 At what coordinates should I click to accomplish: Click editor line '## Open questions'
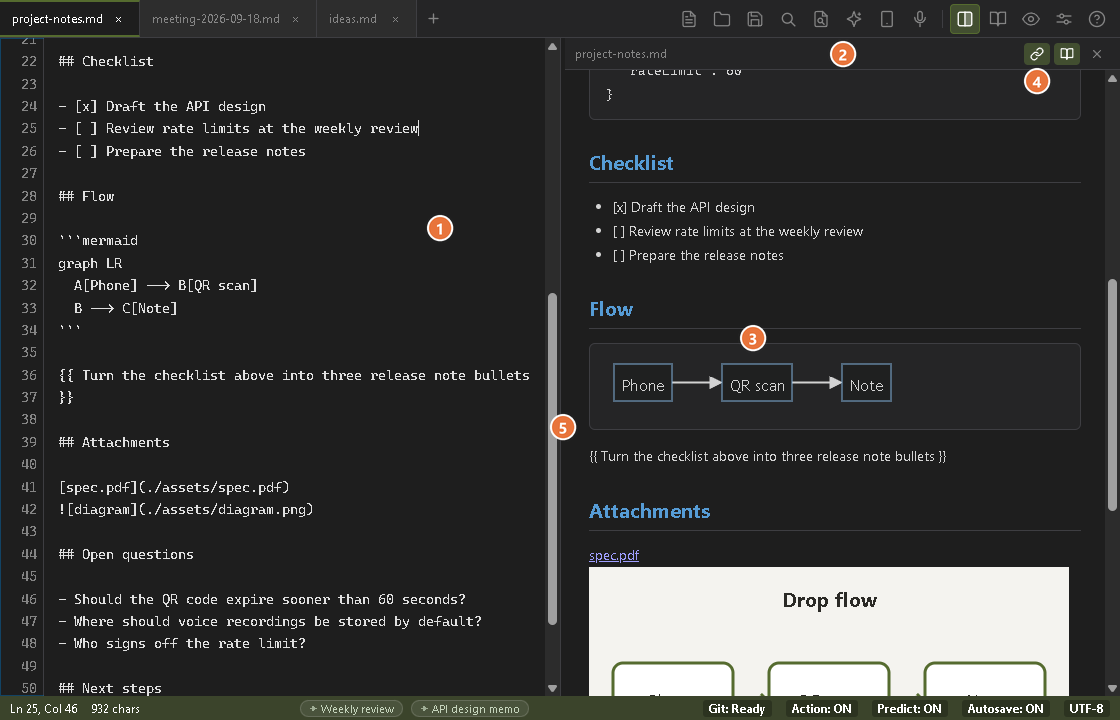[x=126, y=554]
